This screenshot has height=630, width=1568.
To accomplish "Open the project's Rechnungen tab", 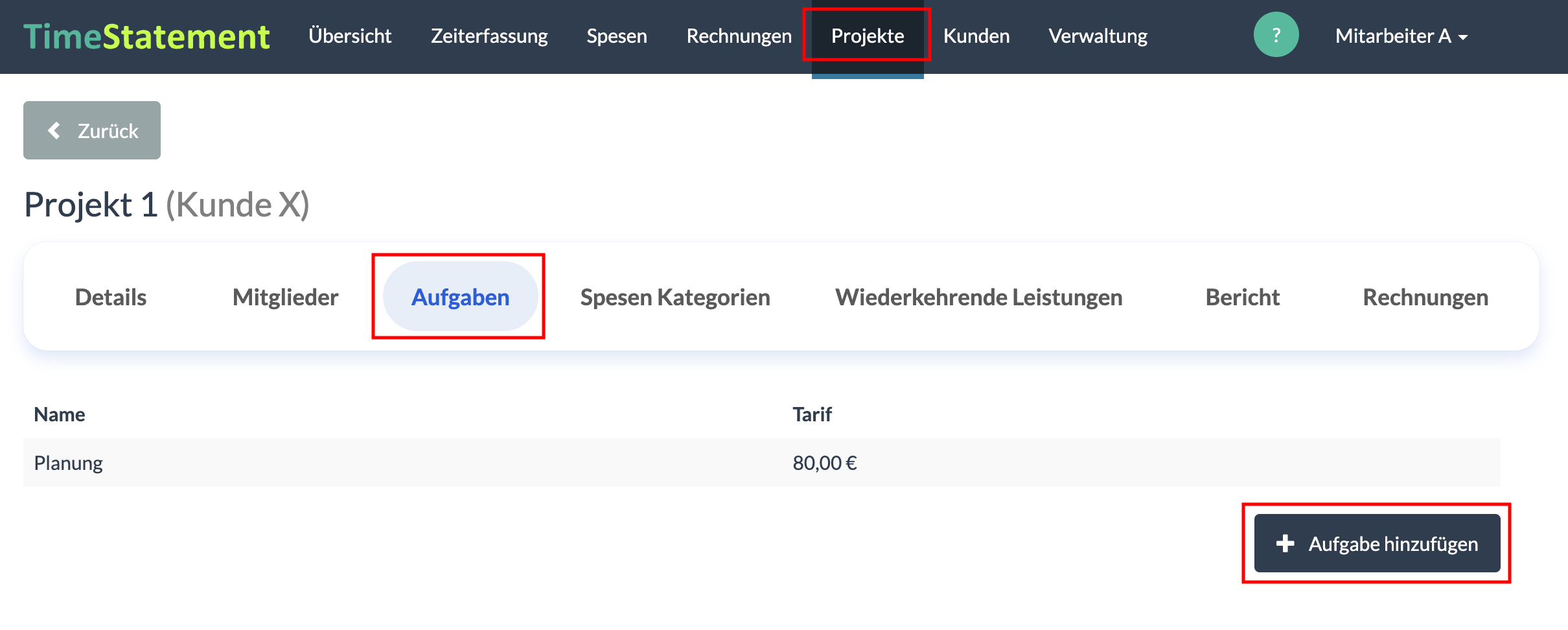I will click(x=1425, y=297).
